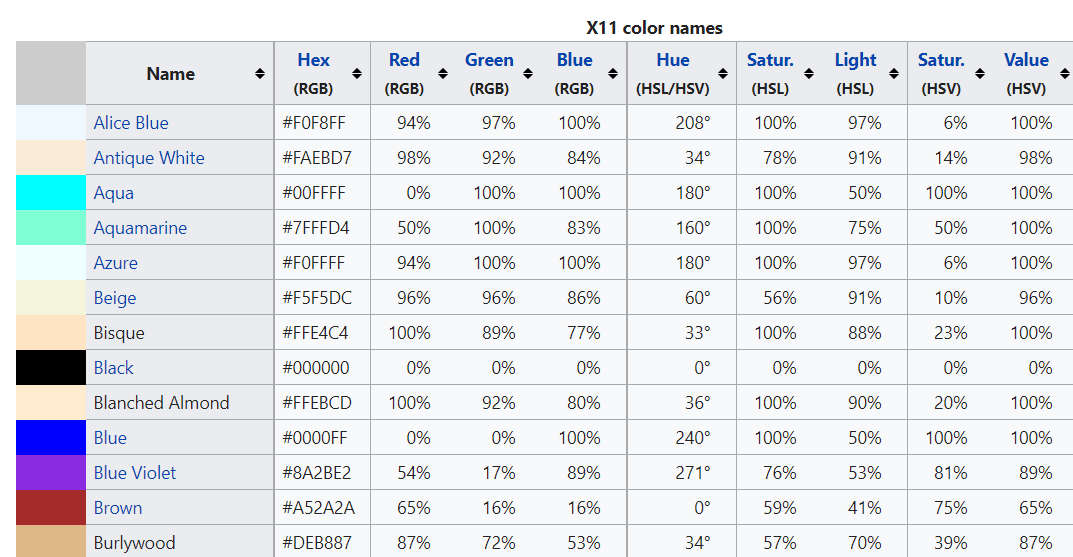This screenshot has height=557, width=1073.
Task: Open the Blue color name link
Action: pyautogui.click(x=110, y=438)
